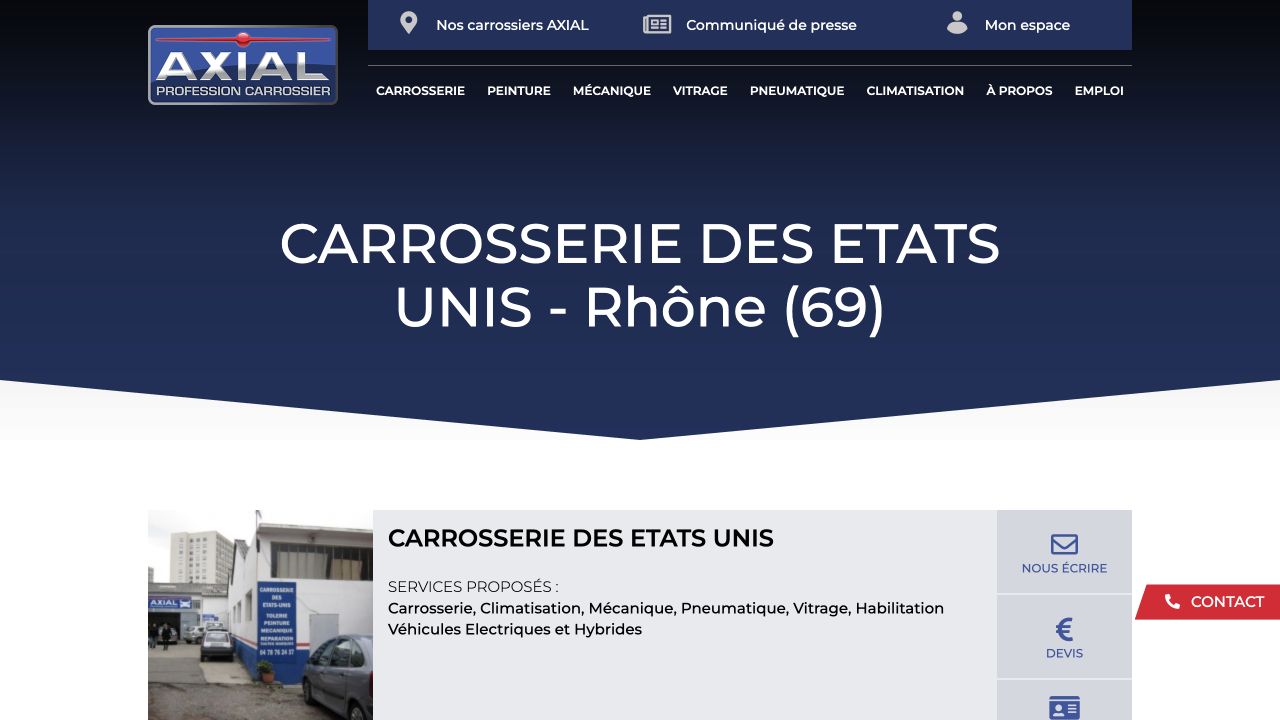Open the Climatisation menu
1280x720 pixels.
point(915,91)
